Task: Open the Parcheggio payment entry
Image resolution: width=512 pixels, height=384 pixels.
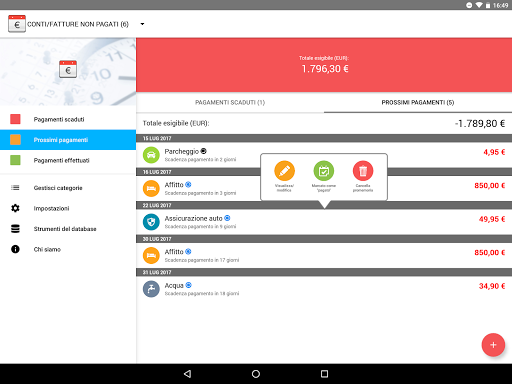Action: tap(324, 155)
